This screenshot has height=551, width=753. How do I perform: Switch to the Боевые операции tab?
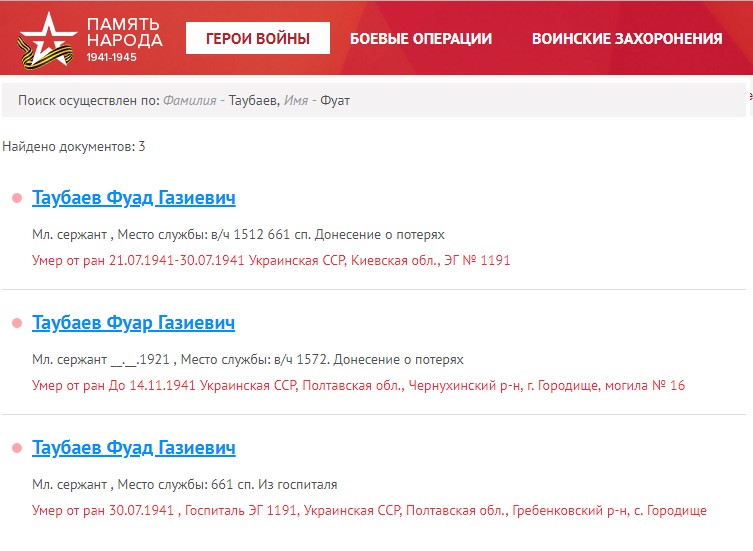click(x=420, y=39)
